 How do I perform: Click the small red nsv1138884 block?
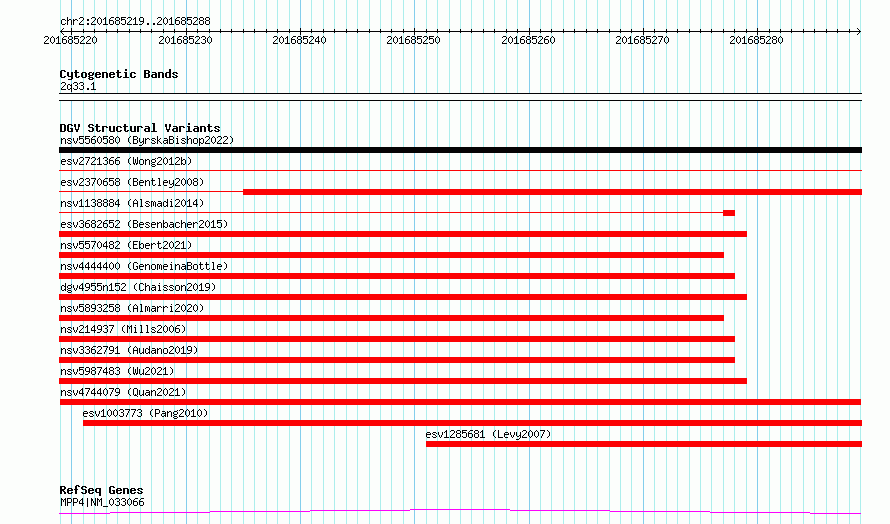pos(729,213)
